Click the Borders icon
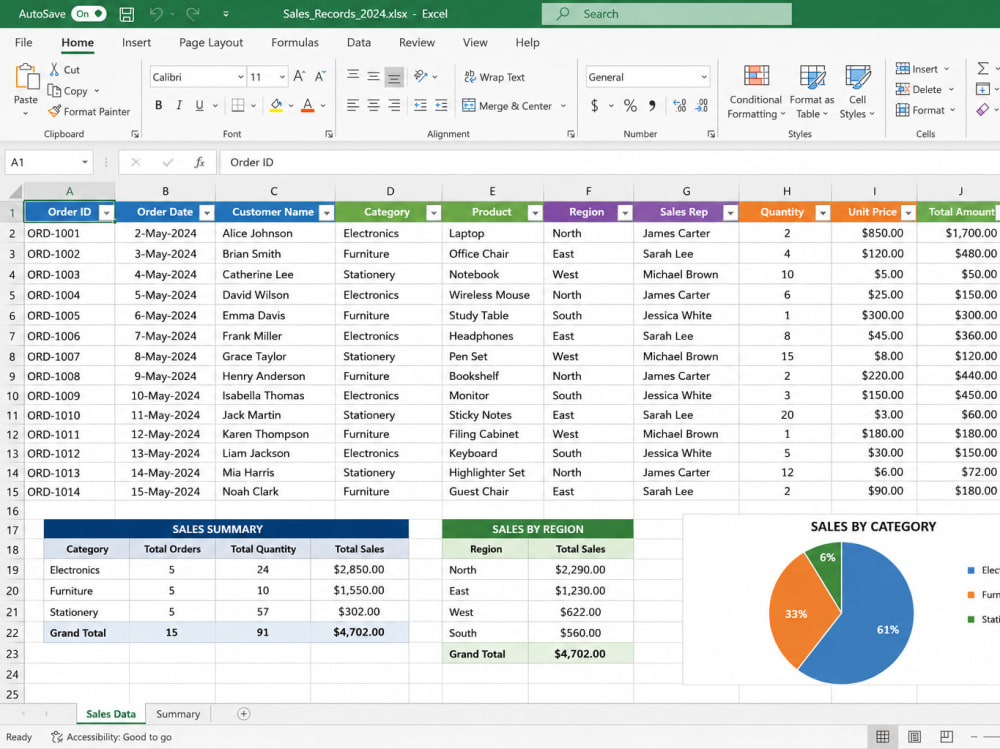Screen dimensions: 1000x749 (238, 105)
